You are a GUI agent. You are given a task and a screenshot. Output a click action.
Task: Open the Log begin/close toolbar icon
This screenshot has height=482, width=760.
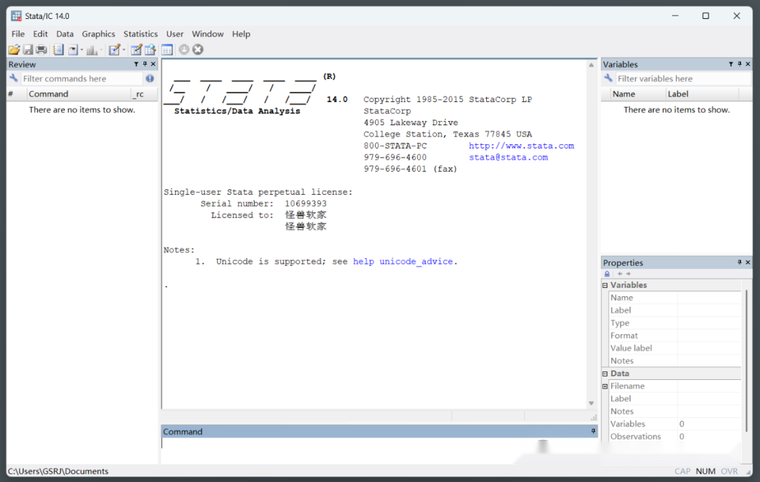[x=59, y=49]
